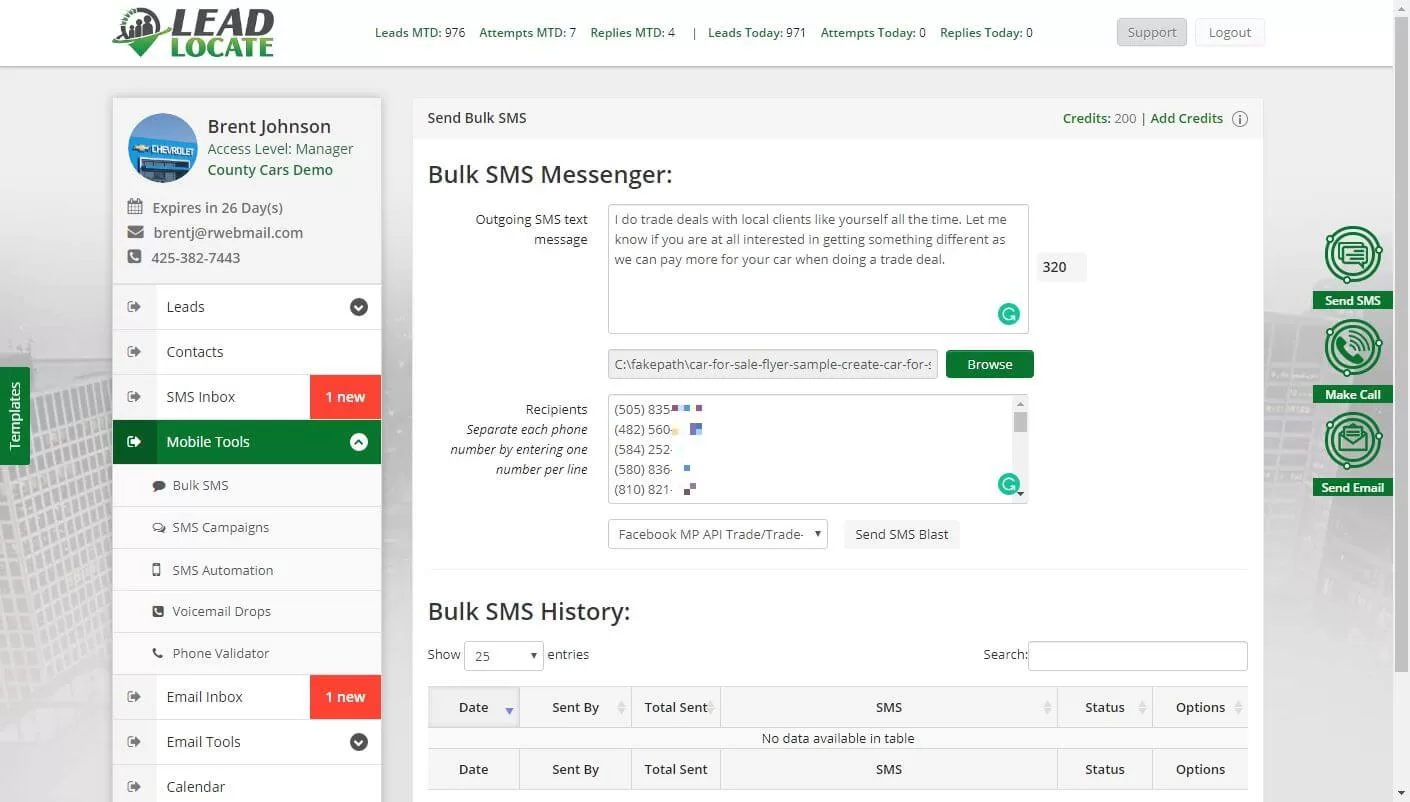Viewport: 1410px width, 802px height.
Task: Open Bulk SMS submenu item
Action: (x=247, y=485)
